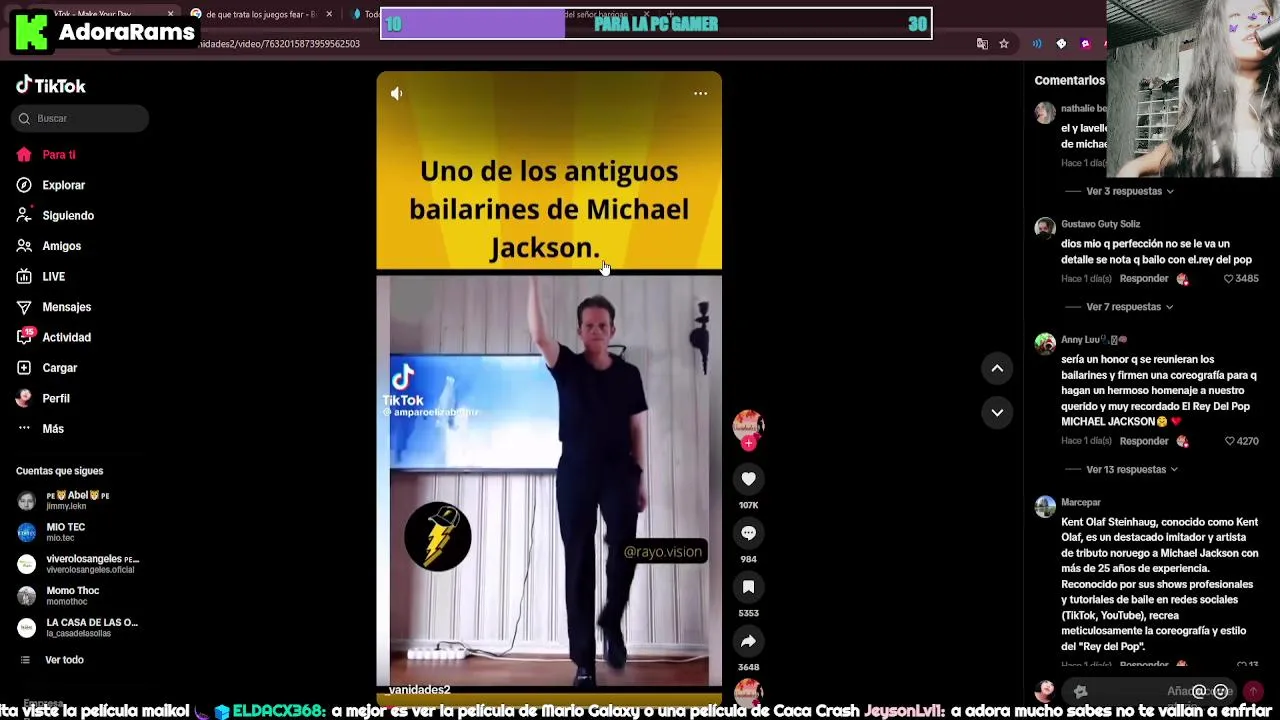Screen dimensions: 1280x720
Task: Go to the next video arrow
Action: (x=997, y=412)
